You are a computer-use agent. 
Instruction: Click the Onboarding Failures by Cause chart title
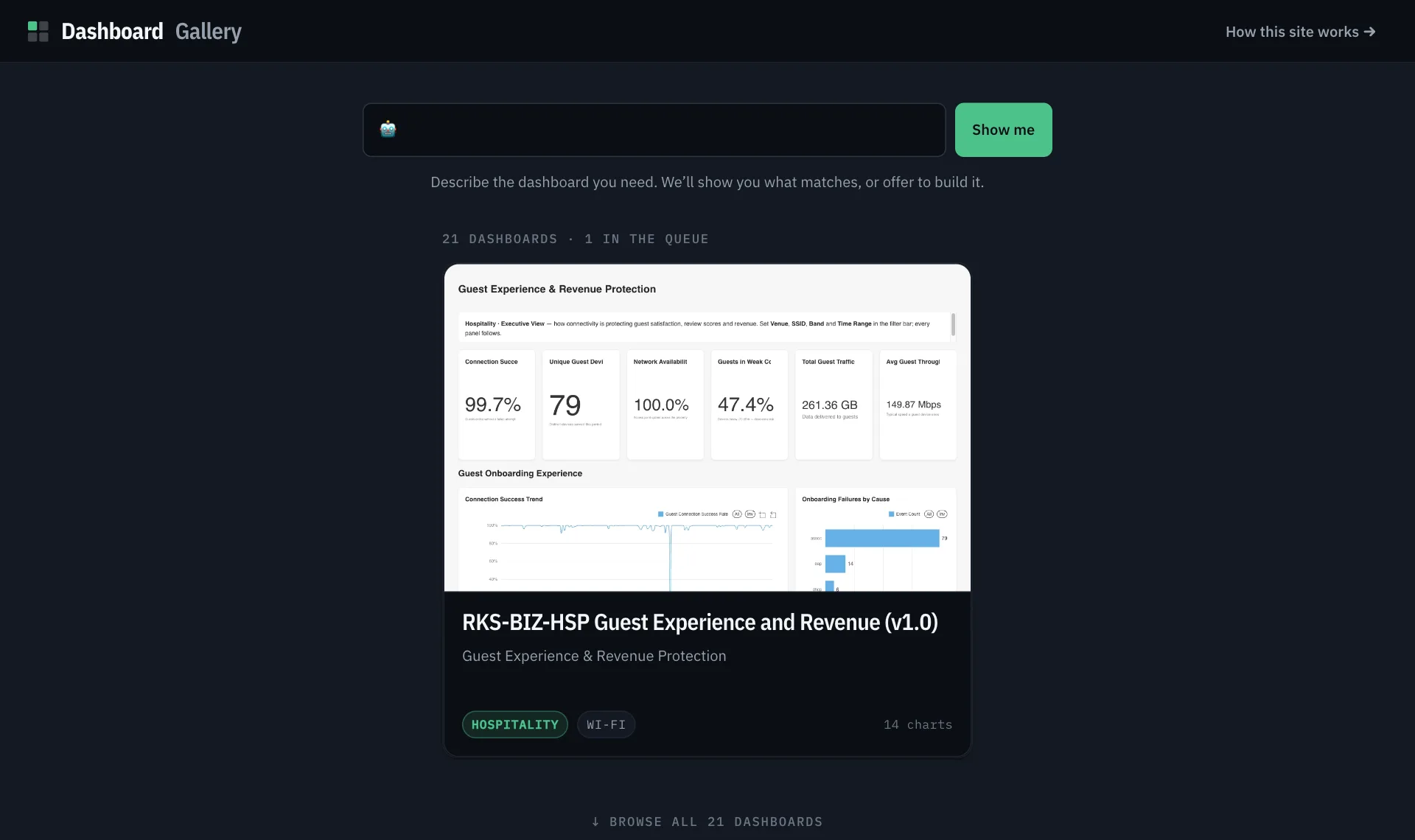845,499
